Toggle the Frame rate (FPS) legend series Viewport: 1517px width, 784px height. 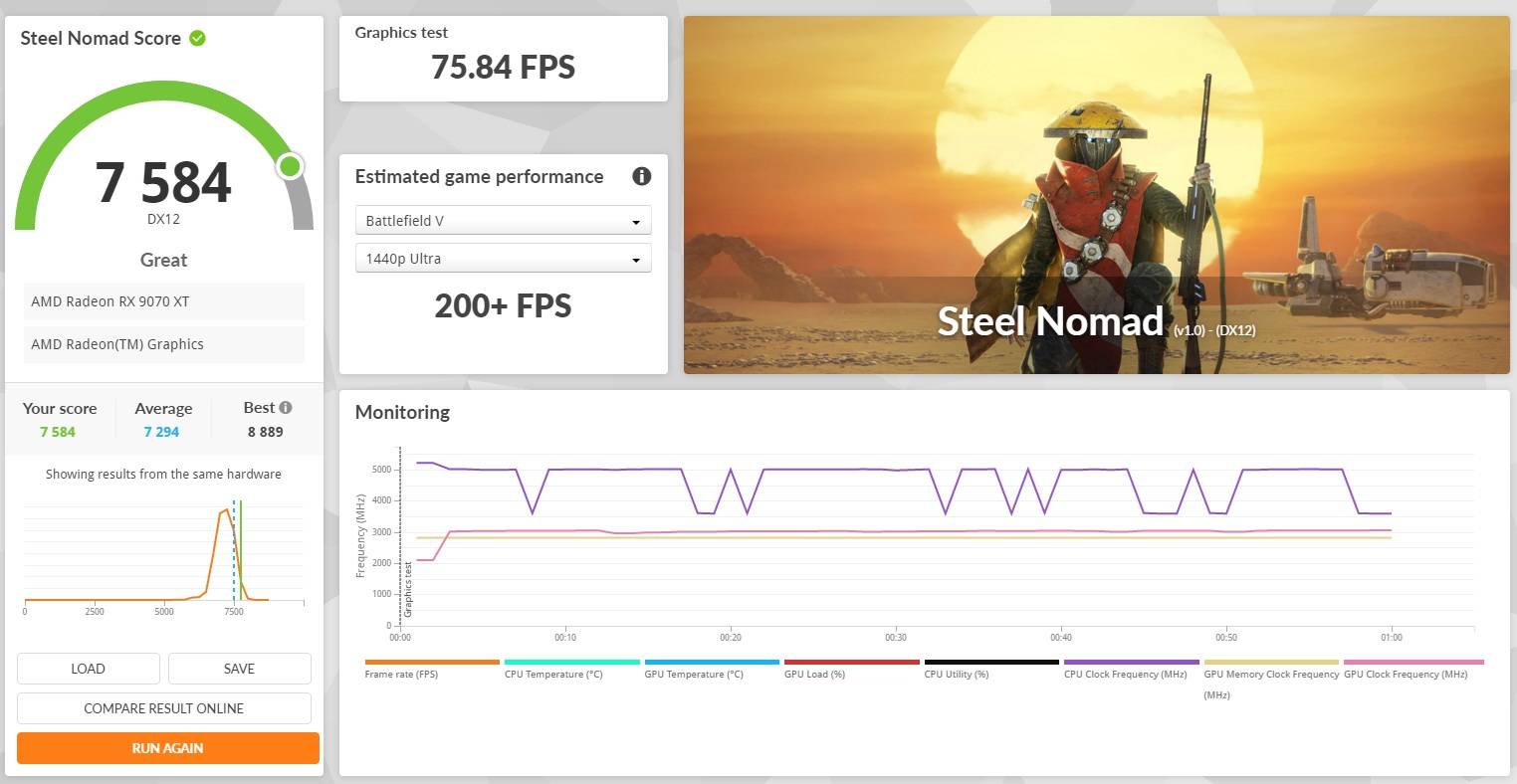pos(432,663)
